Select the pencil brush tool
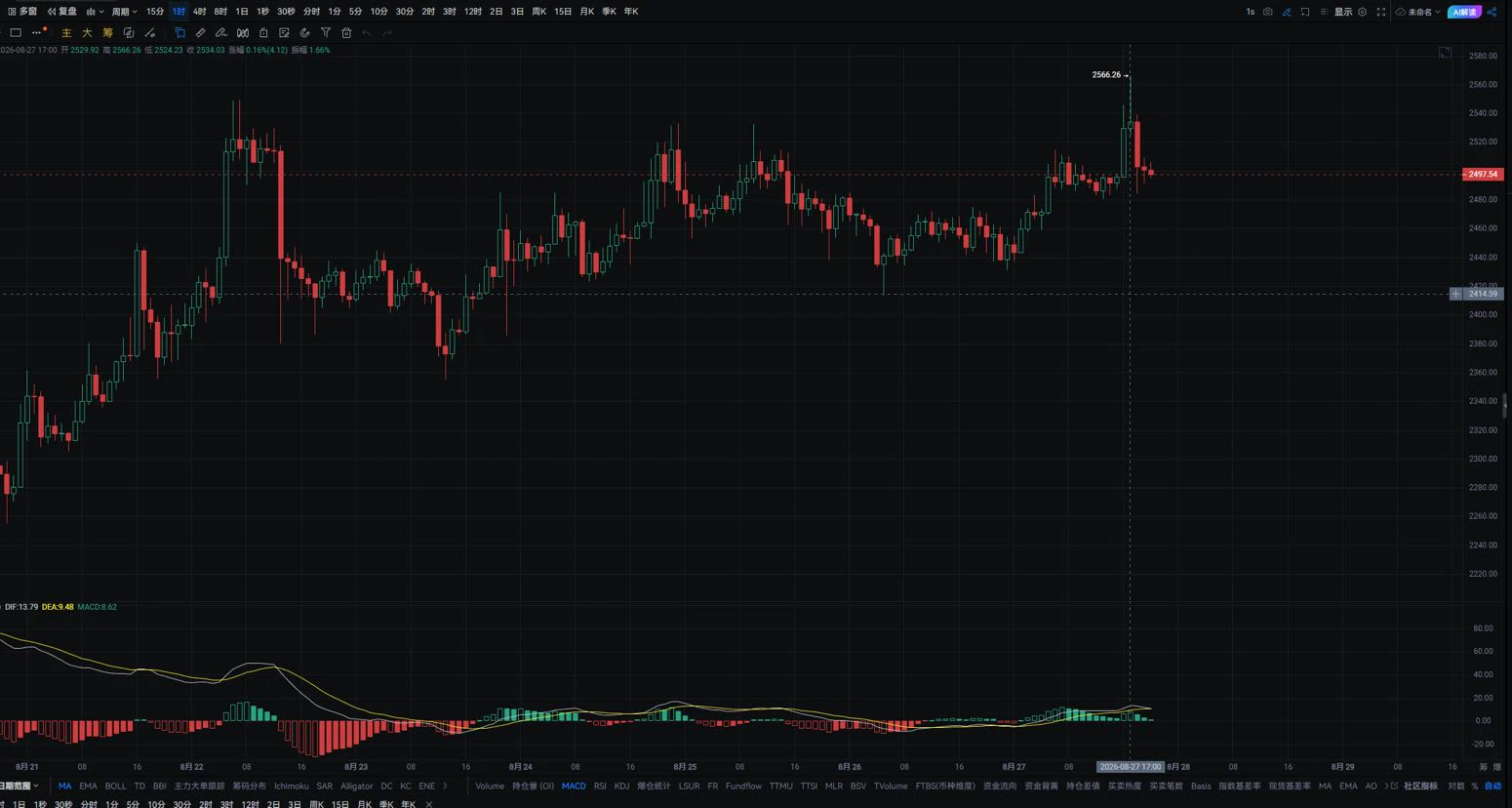Image resolution: width=1512 pixels, height=808 pixels. 221,33
